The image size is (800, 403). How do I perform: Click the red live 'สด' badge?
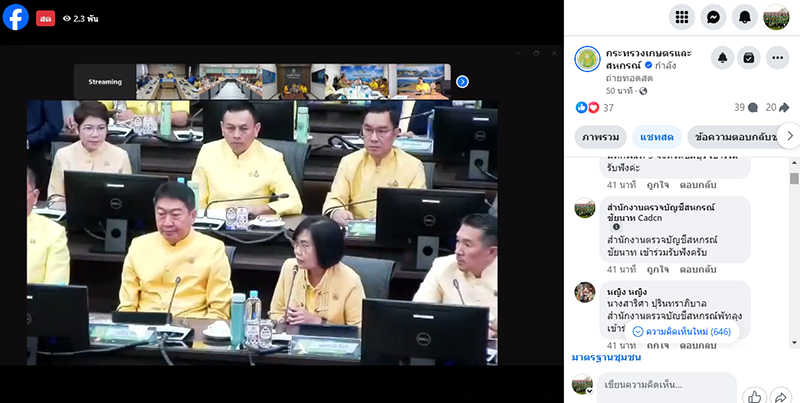[45, 18]
